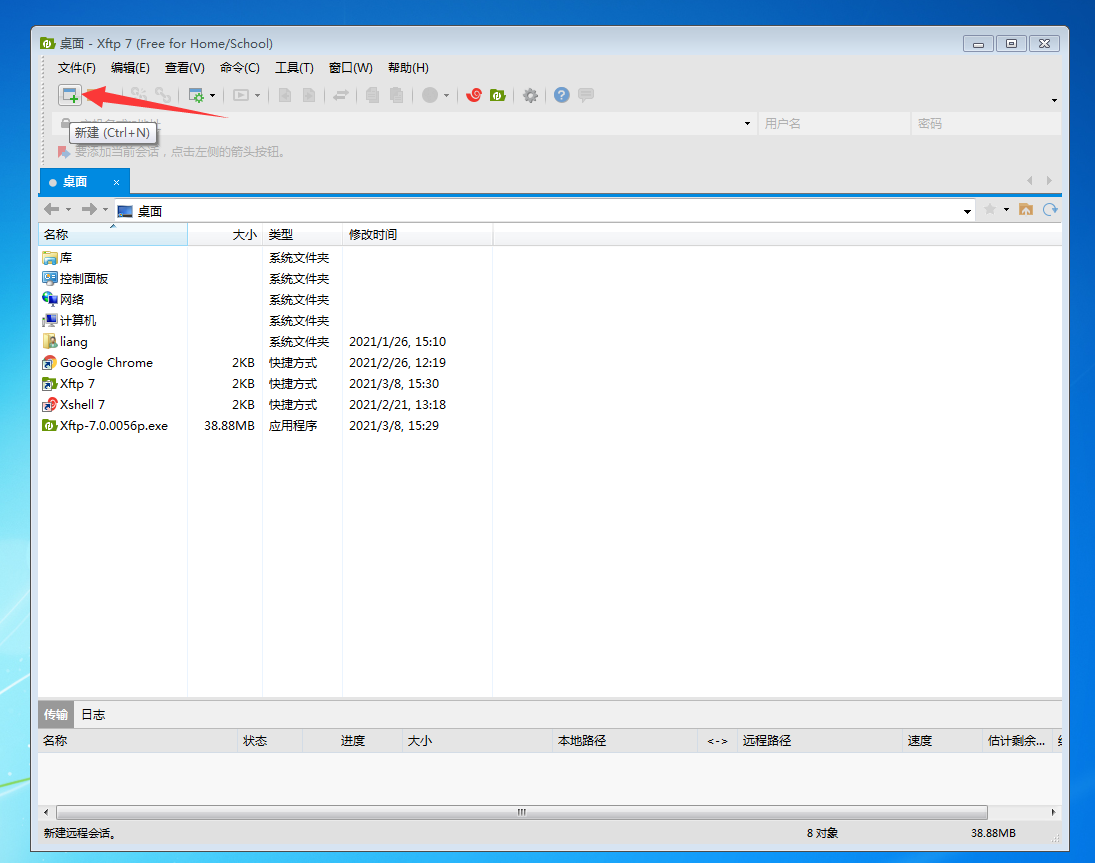Click the 密码 input field
Image resolution: width=1095 pixels, height=863 pixels.
(986, 124)
